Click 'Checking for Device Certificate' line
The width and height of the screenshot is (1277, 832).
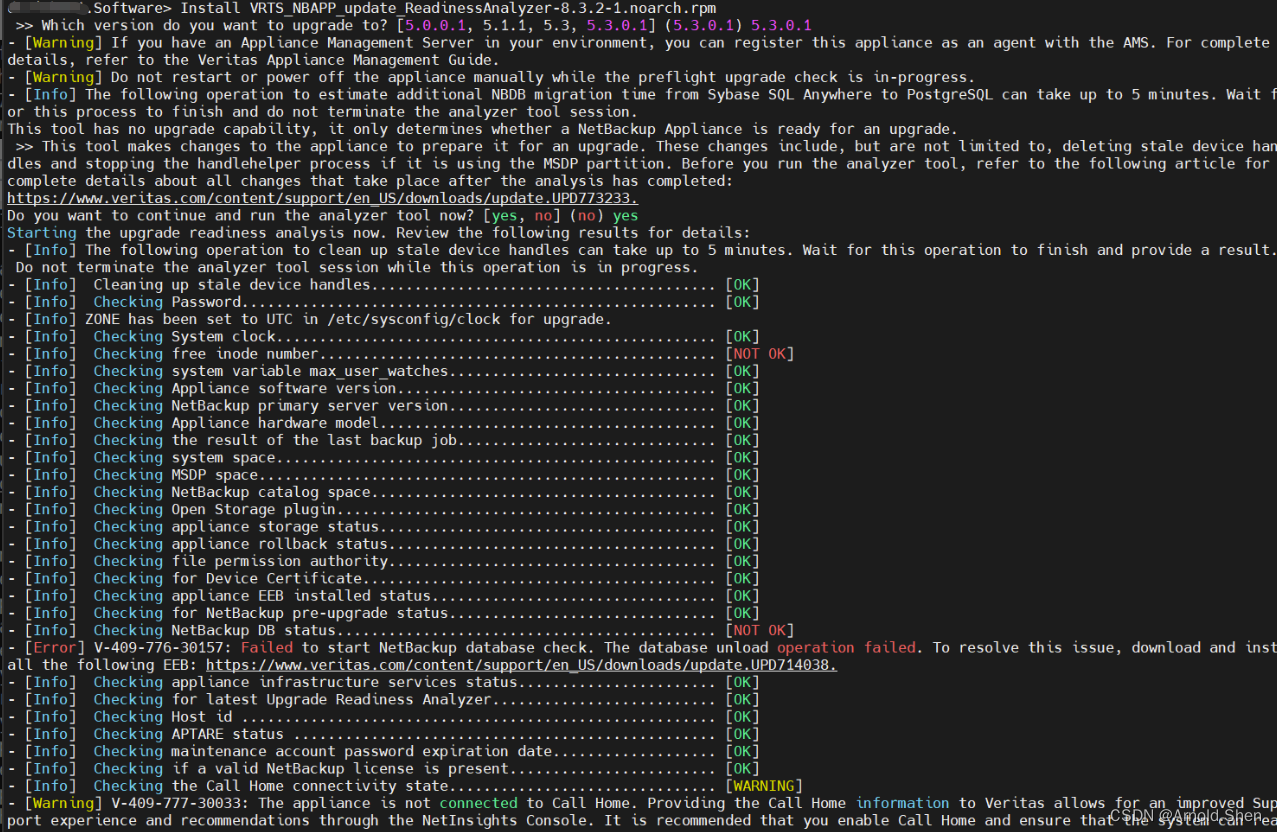(384, 578)
